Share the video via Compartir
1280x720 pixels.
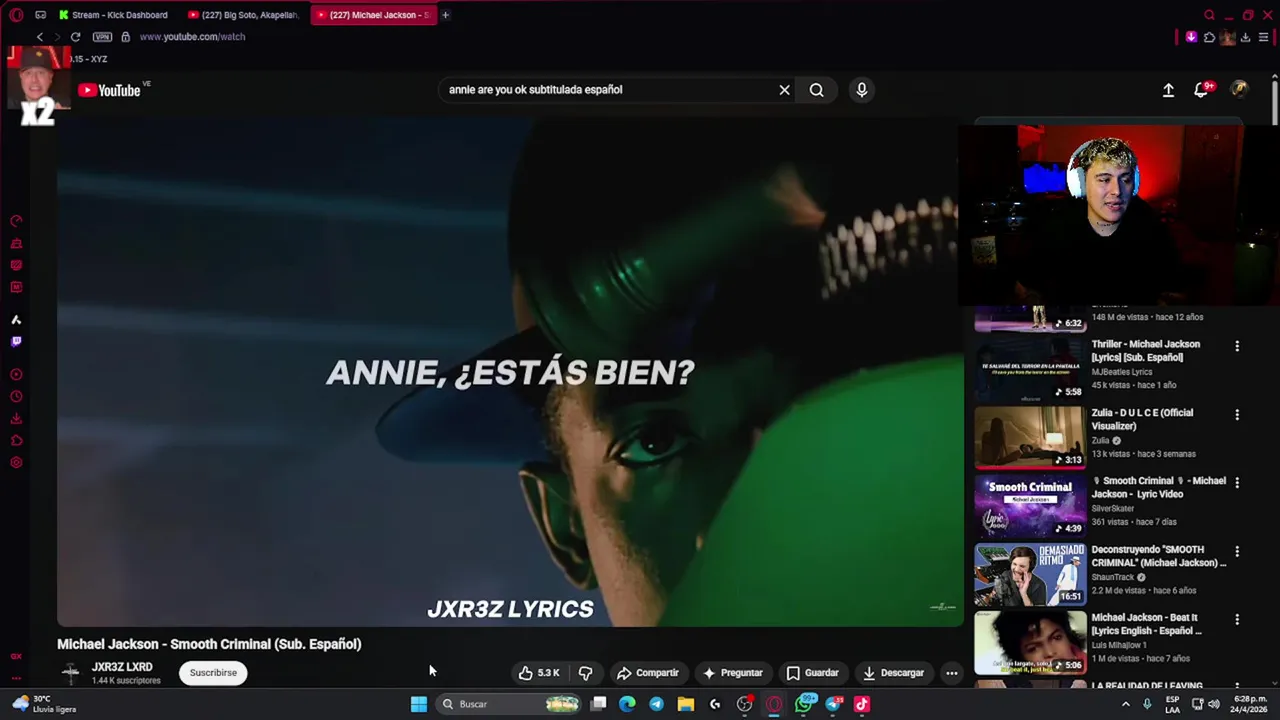647,673
